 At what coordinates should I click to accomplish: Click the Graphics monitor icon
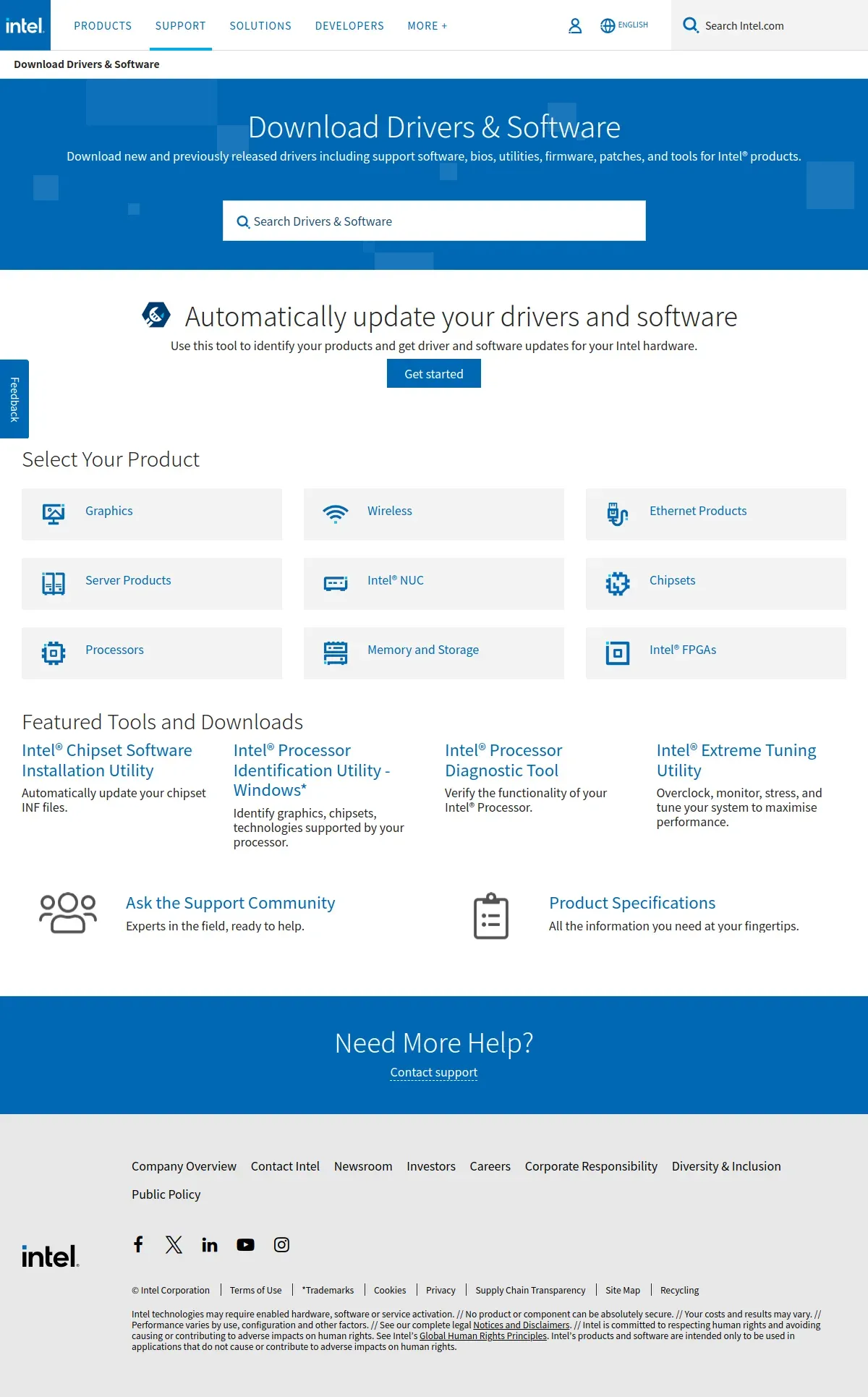(x=54, y=514)
